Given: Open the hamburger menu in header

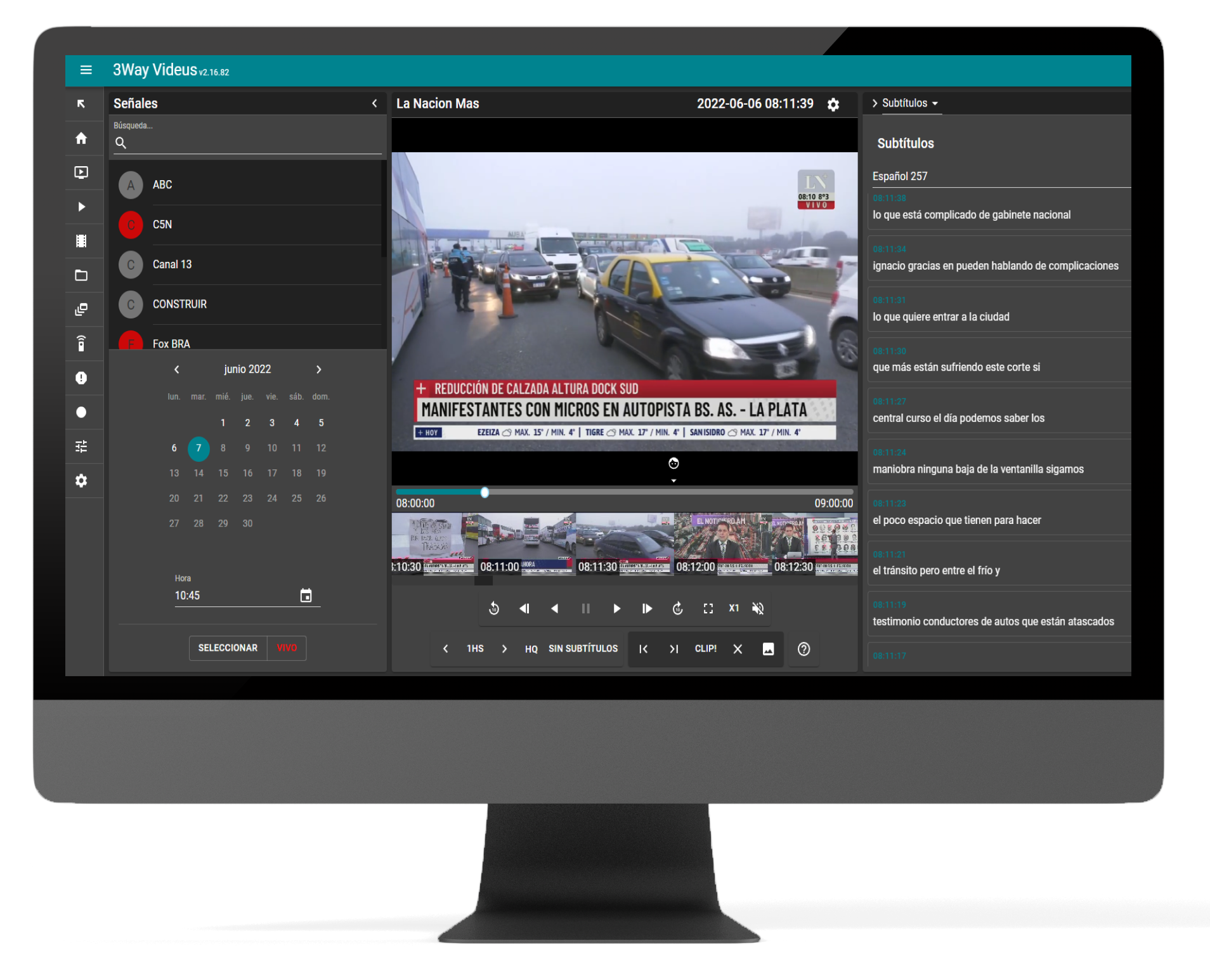Looking at the screenshot, I should tap(86, 70).
